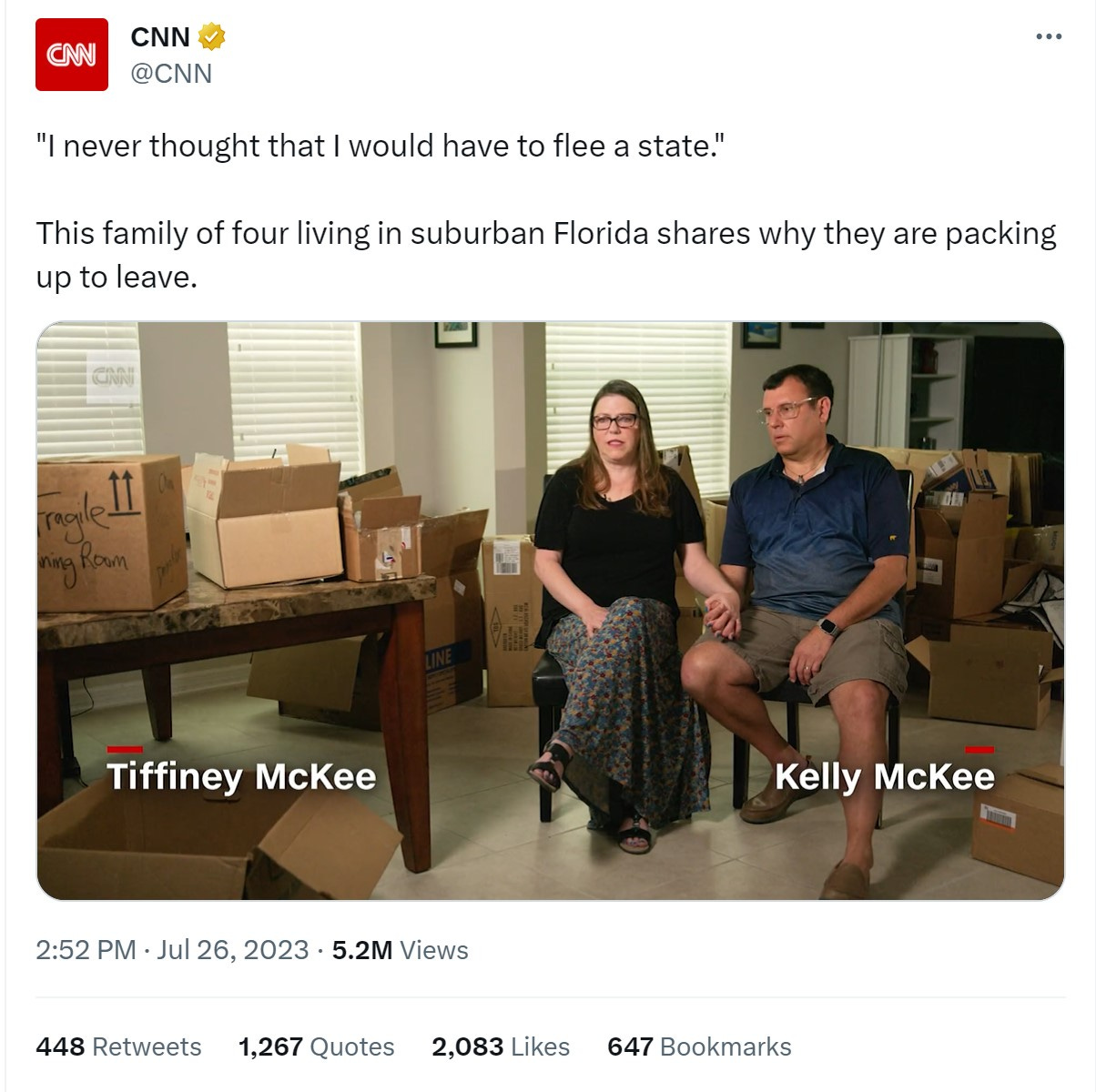Click the 647 Bookmarks count
This screenshot has height=1092, width=1096.
click(x=699, y=1046)
